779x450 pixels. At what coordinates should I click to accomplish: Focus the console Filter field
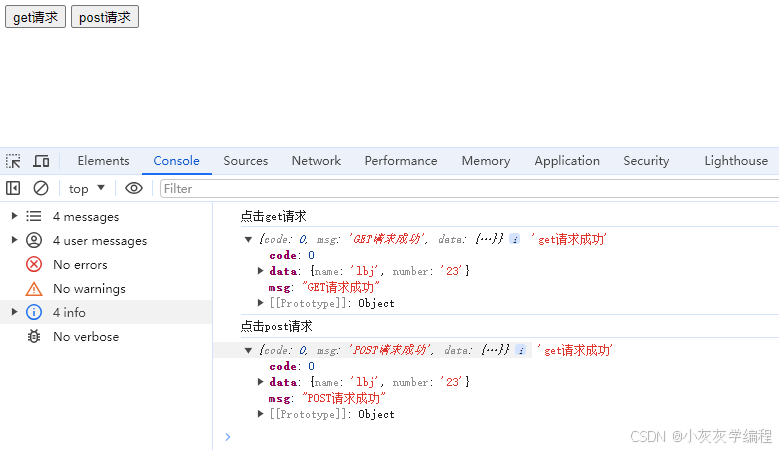click(x=469, y=189)
